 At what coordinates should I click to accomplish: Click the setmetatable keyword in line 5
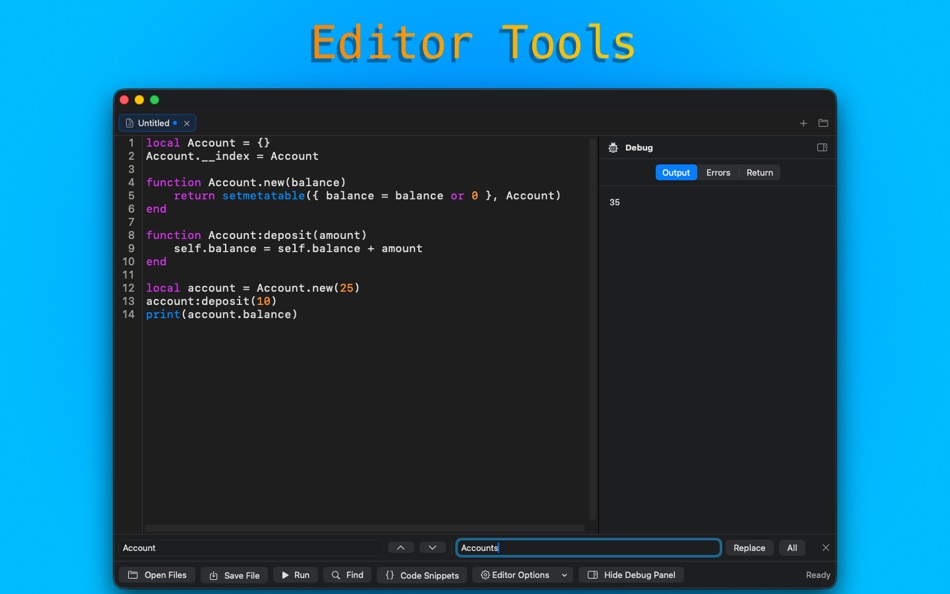[x=264, y=196]
